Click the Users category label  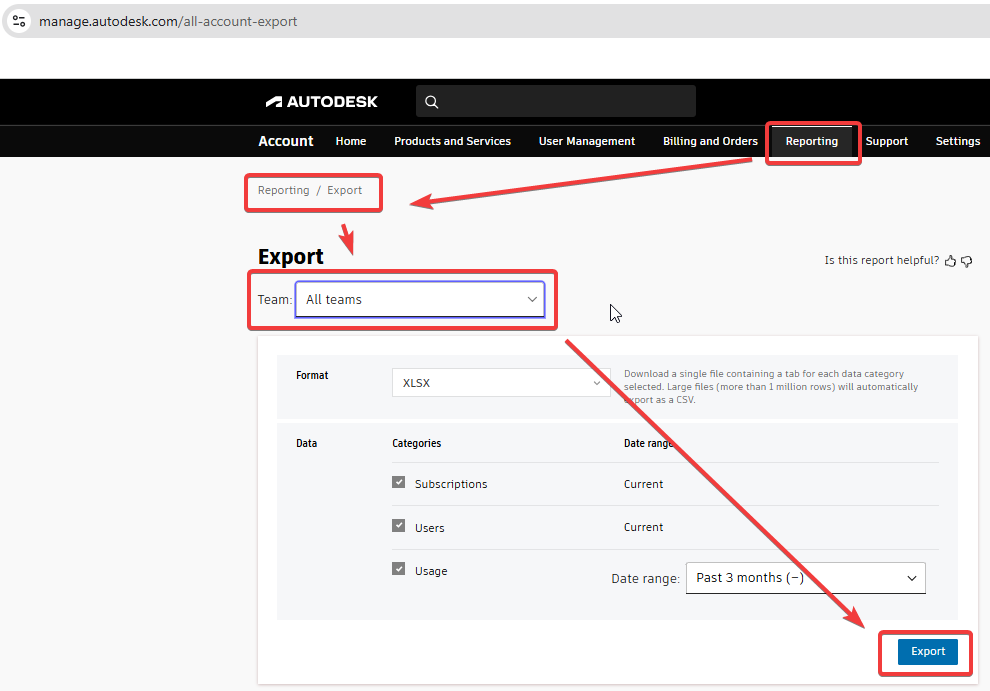coord(429,528)
